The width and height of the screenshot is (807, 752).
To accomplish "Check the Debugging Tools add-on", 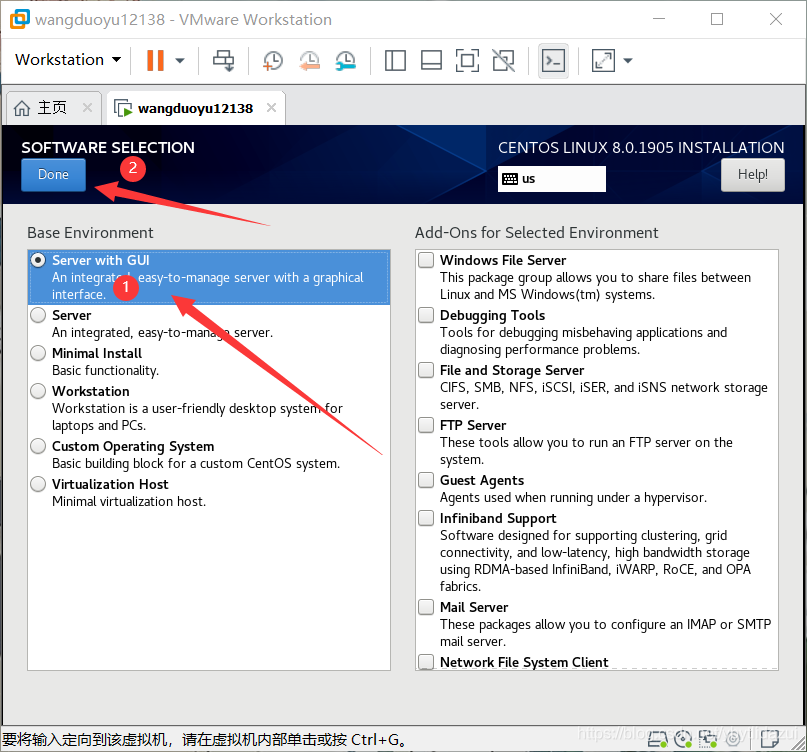I will point(426,314).
